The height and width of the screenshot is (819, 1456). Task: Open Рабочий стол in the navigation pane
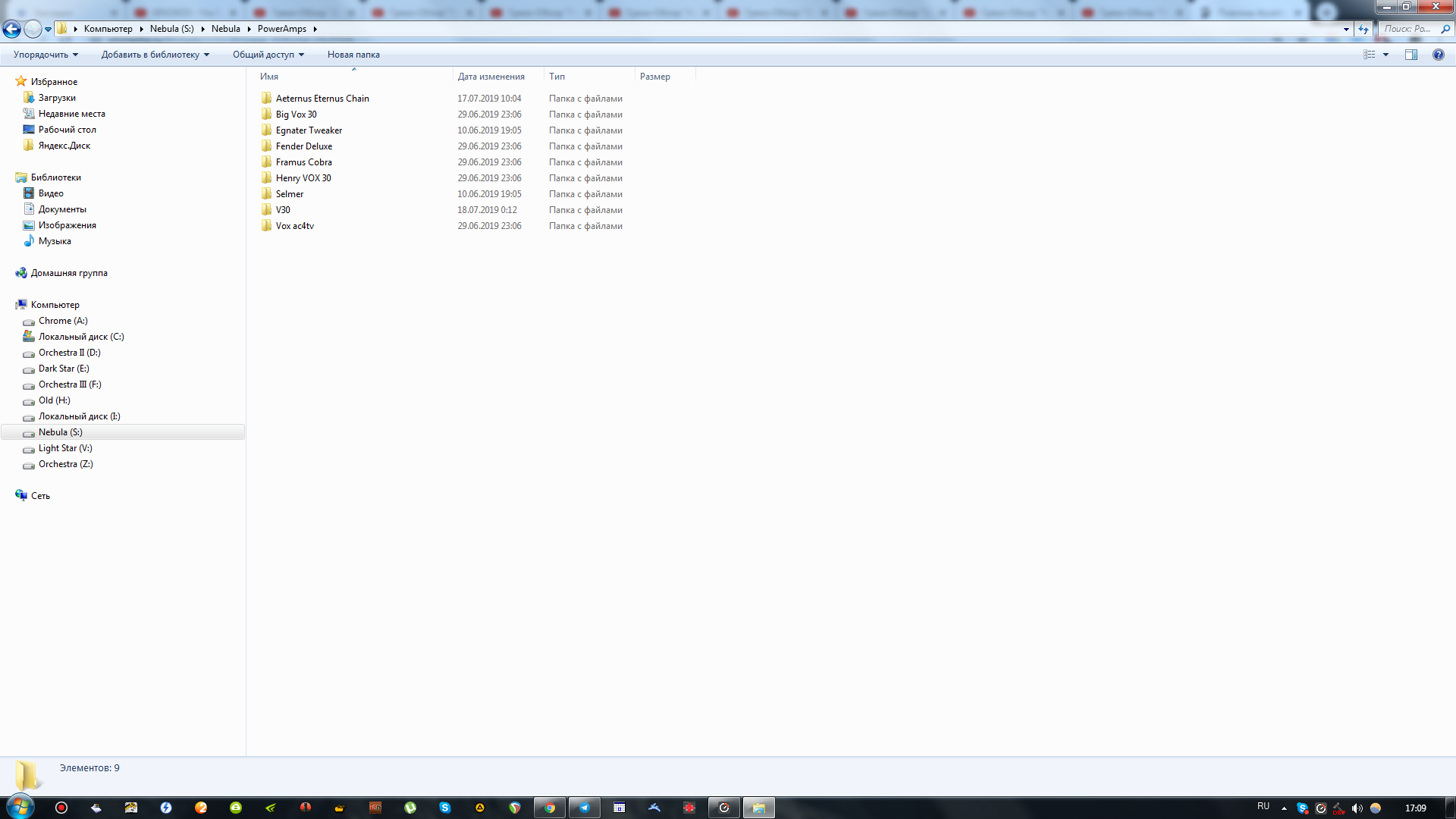pos(67,130)
